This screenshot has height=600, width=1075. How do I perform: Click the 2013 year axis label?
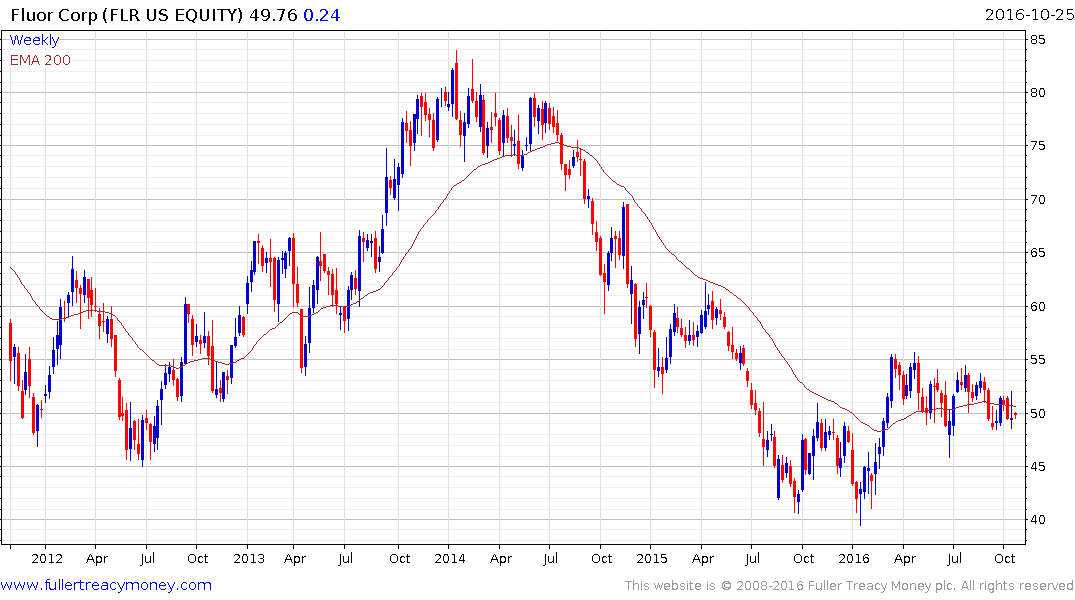249,559
